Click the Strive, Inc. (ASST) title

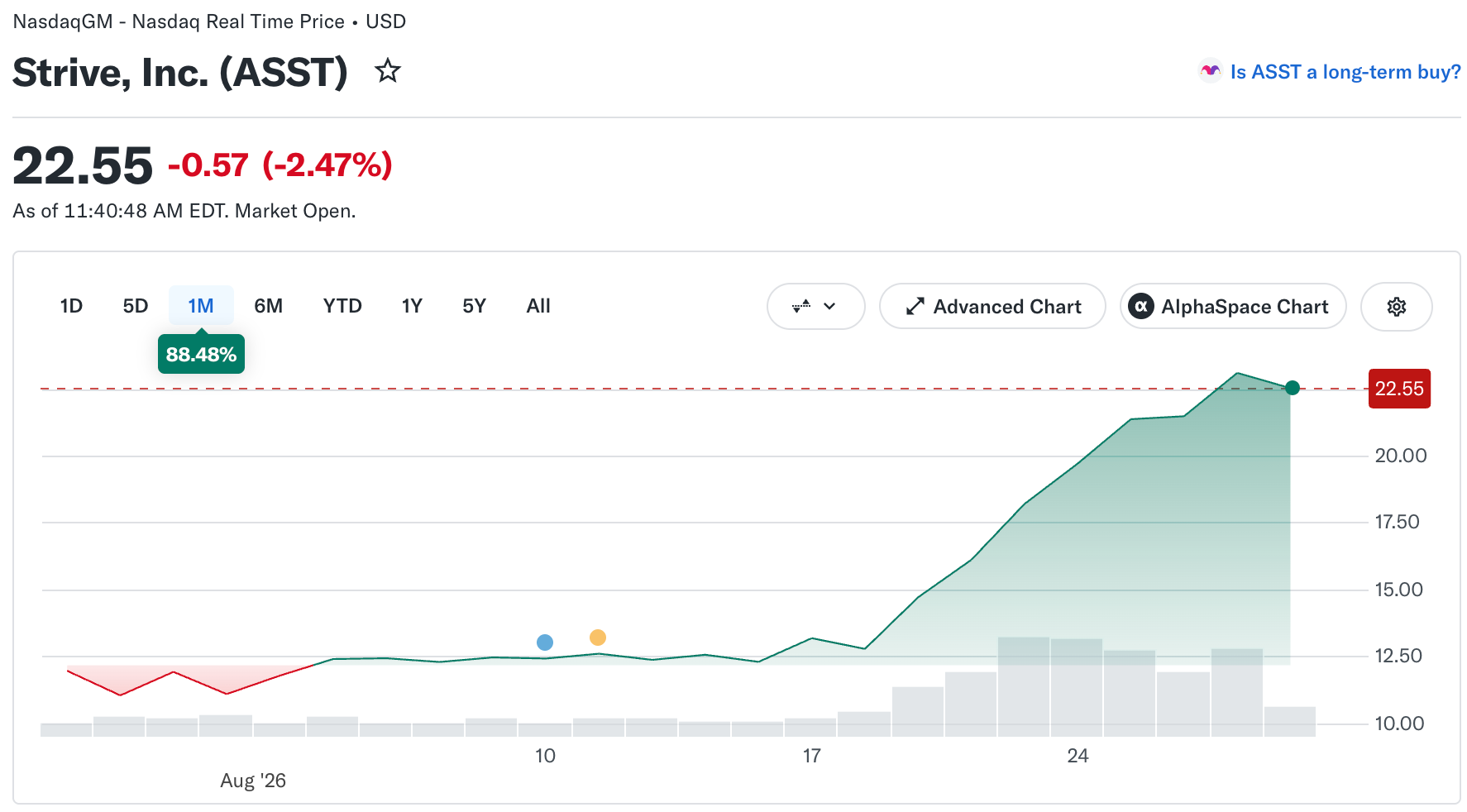point(180,73)
